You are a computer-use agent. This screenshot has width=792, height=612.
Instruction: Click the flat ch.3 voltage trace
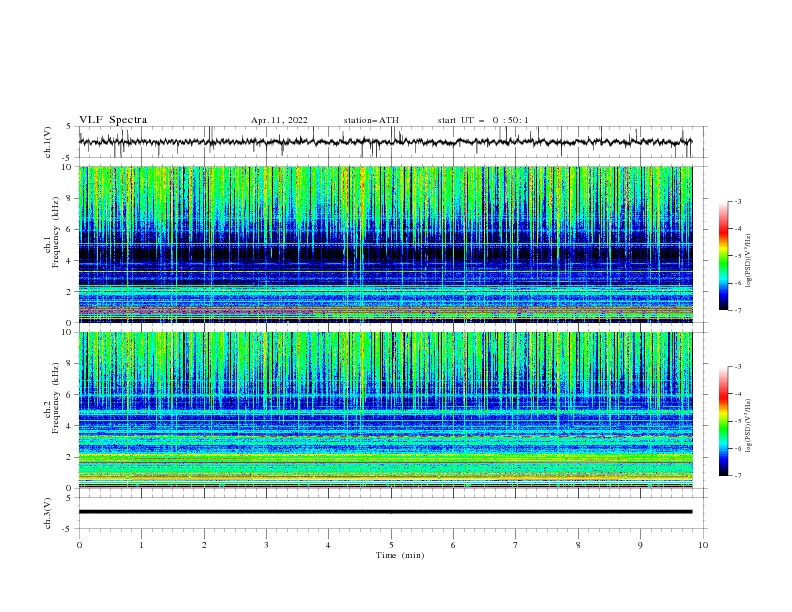pyautogui.click(x=385, y=512)
